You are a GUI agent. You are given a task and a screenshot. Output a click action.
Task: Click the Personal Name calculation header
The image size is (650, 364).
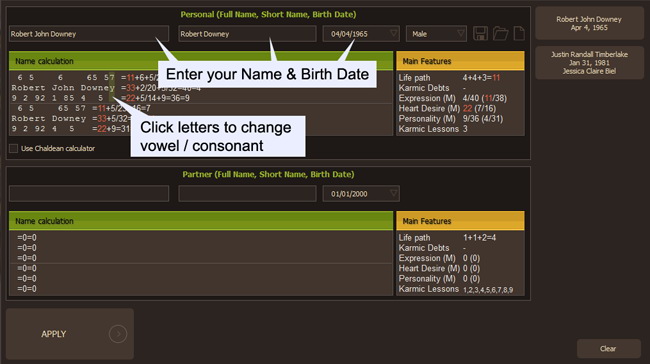coord(201,61)
